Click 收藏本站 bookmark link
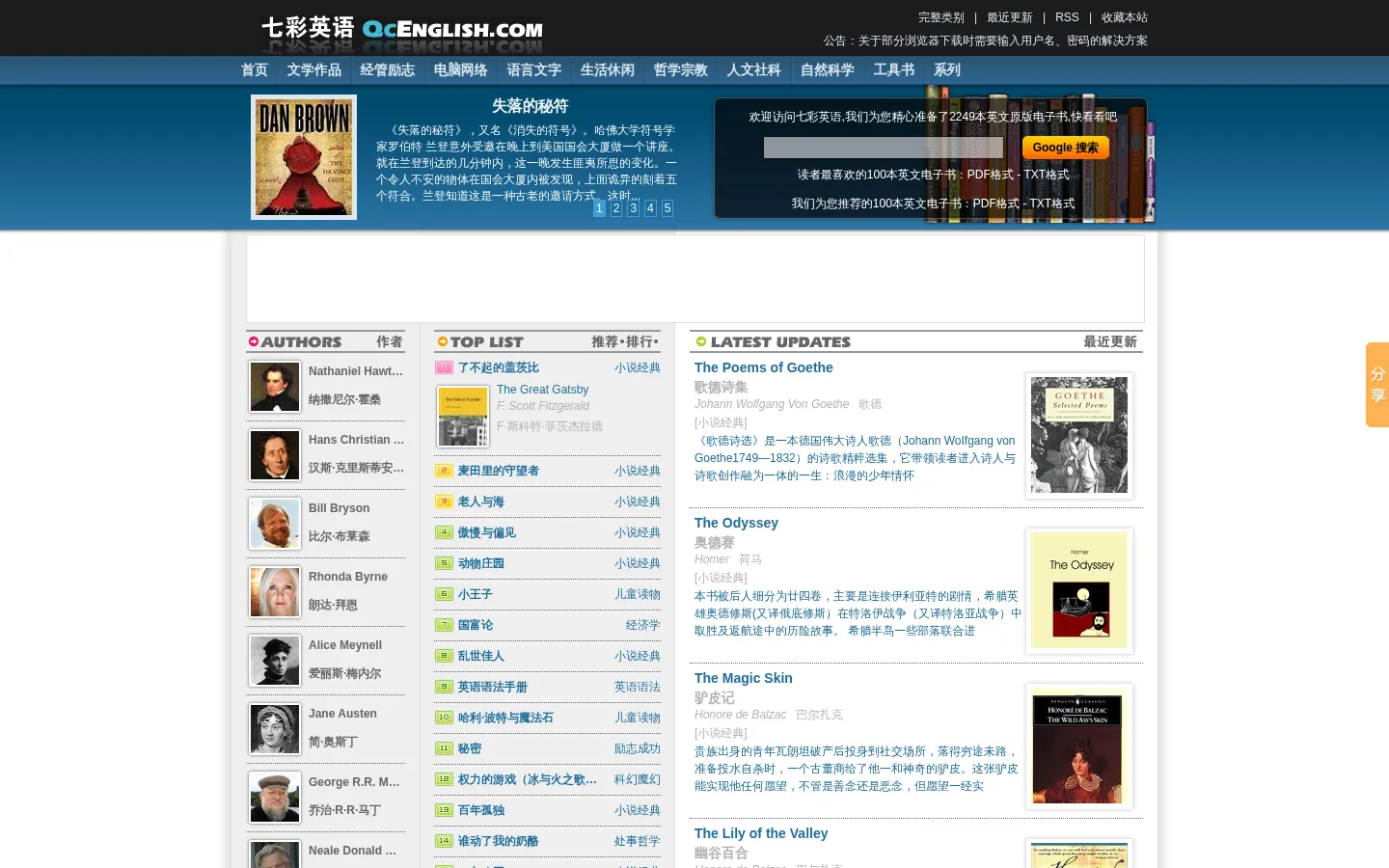1389x868 pixels. click(1125, 17)
